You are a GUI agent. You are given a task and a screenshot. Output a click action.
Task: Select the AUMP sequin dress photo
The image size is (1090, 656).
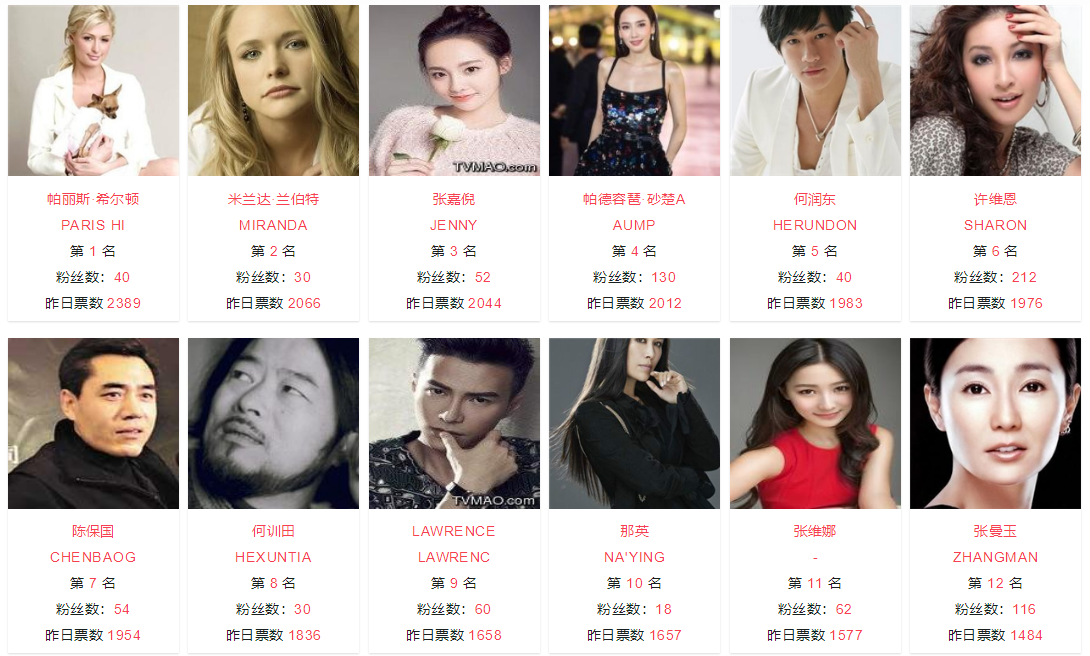[634, 90]
